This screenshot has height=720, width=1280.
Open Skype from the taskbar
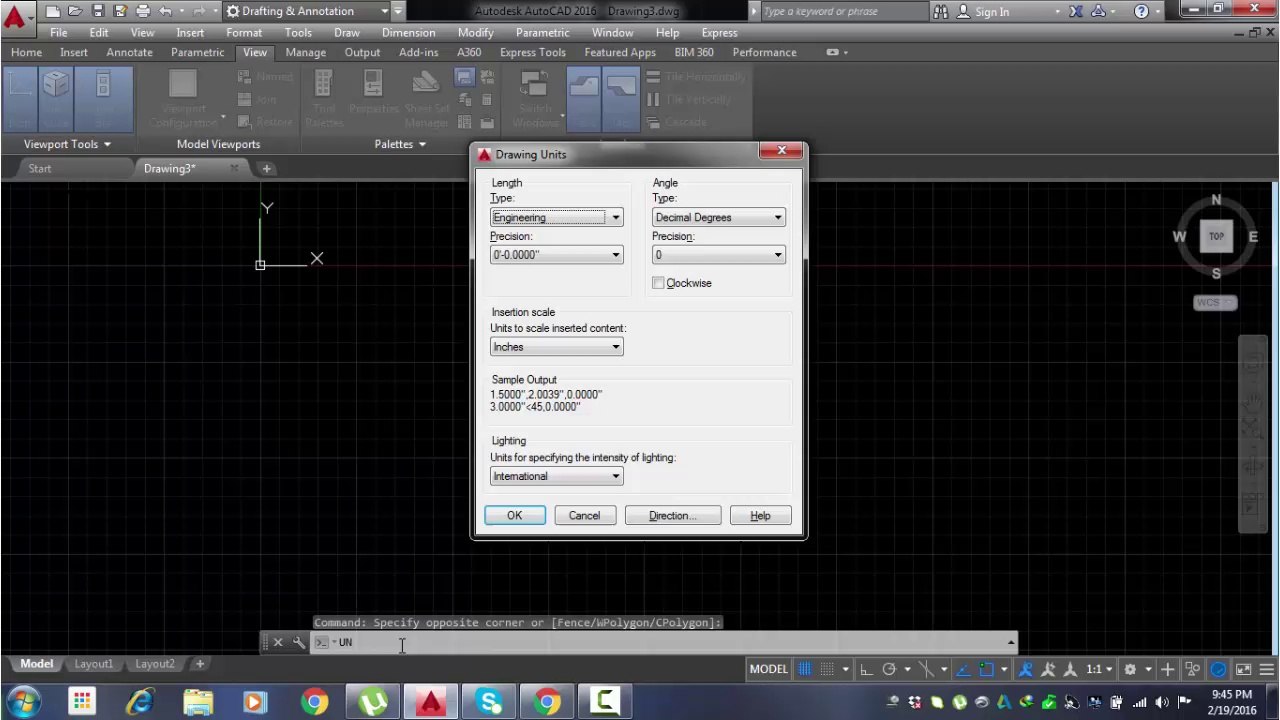tap(489, 702)
